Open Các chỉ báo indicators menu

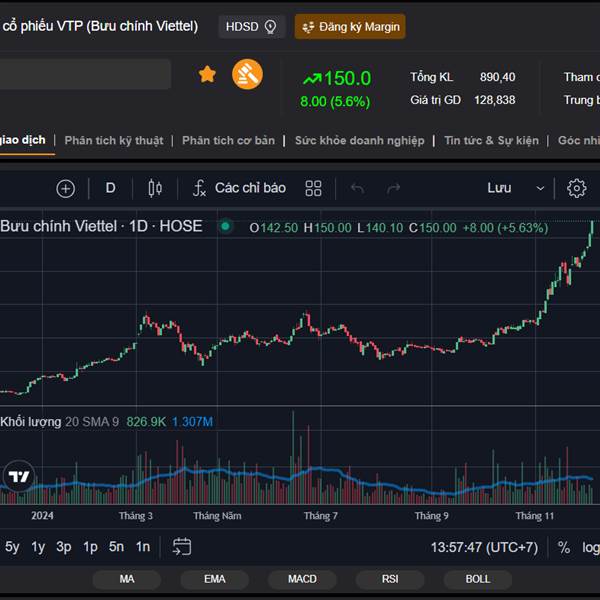pos(240,188)
